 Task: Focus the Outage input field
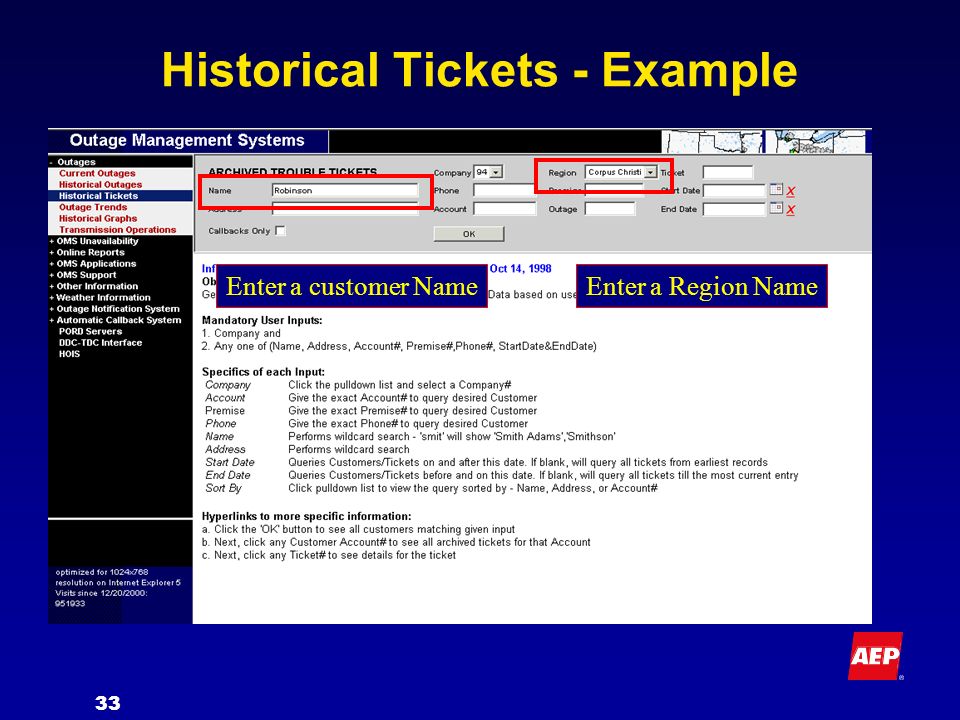(610, 209)
